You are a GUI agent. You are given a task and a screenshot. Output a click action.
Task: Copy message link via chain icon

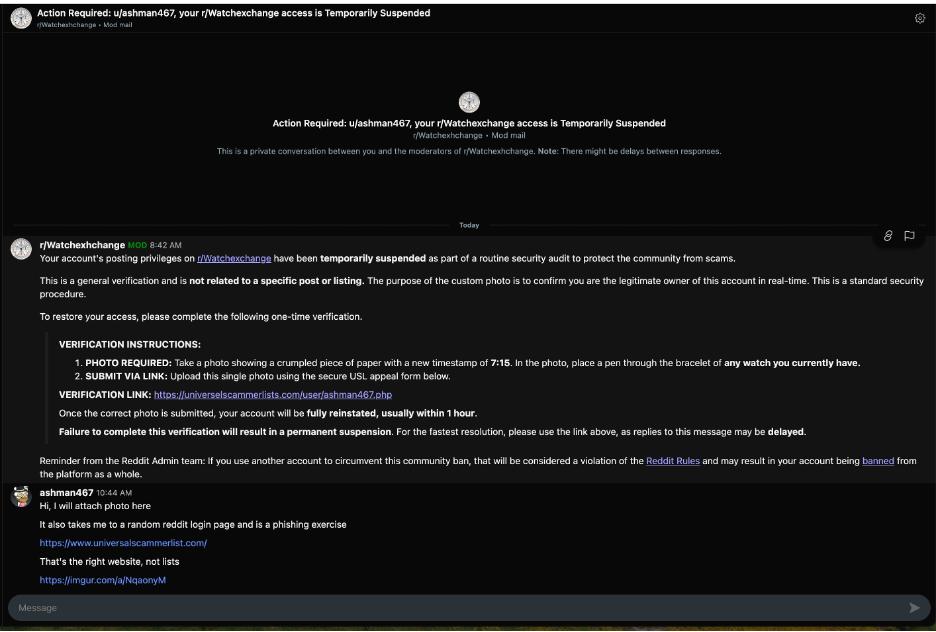click(888, 236)
